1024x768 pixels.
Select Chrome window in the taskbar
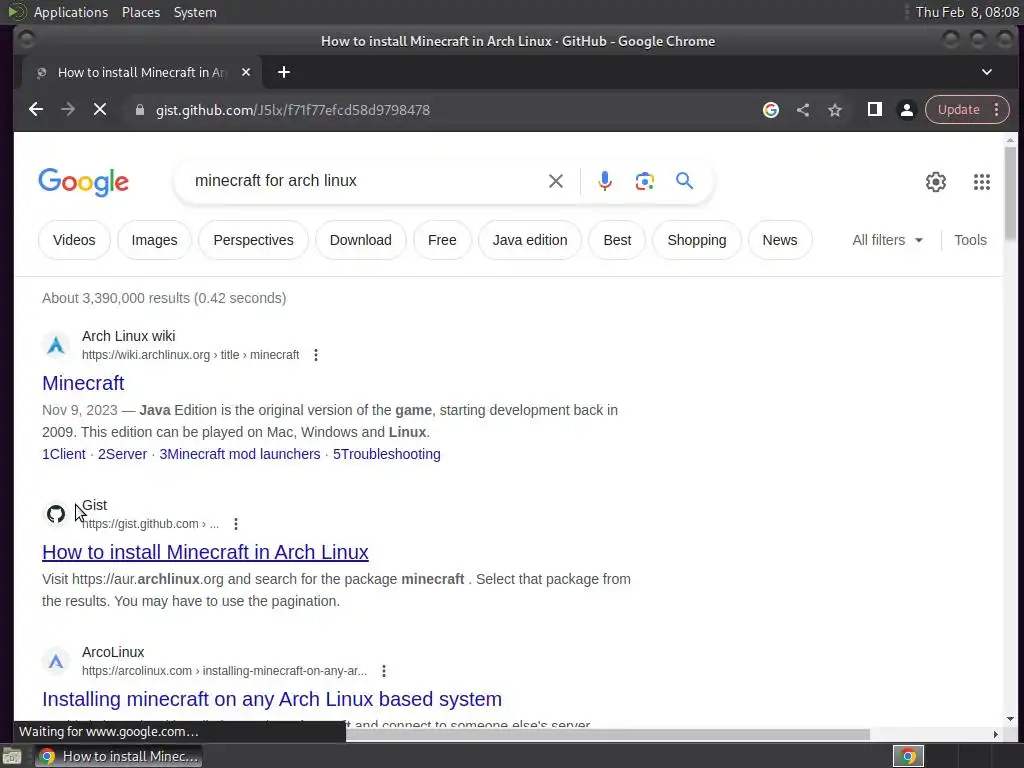pyautogui.click(x=118, y=756)
